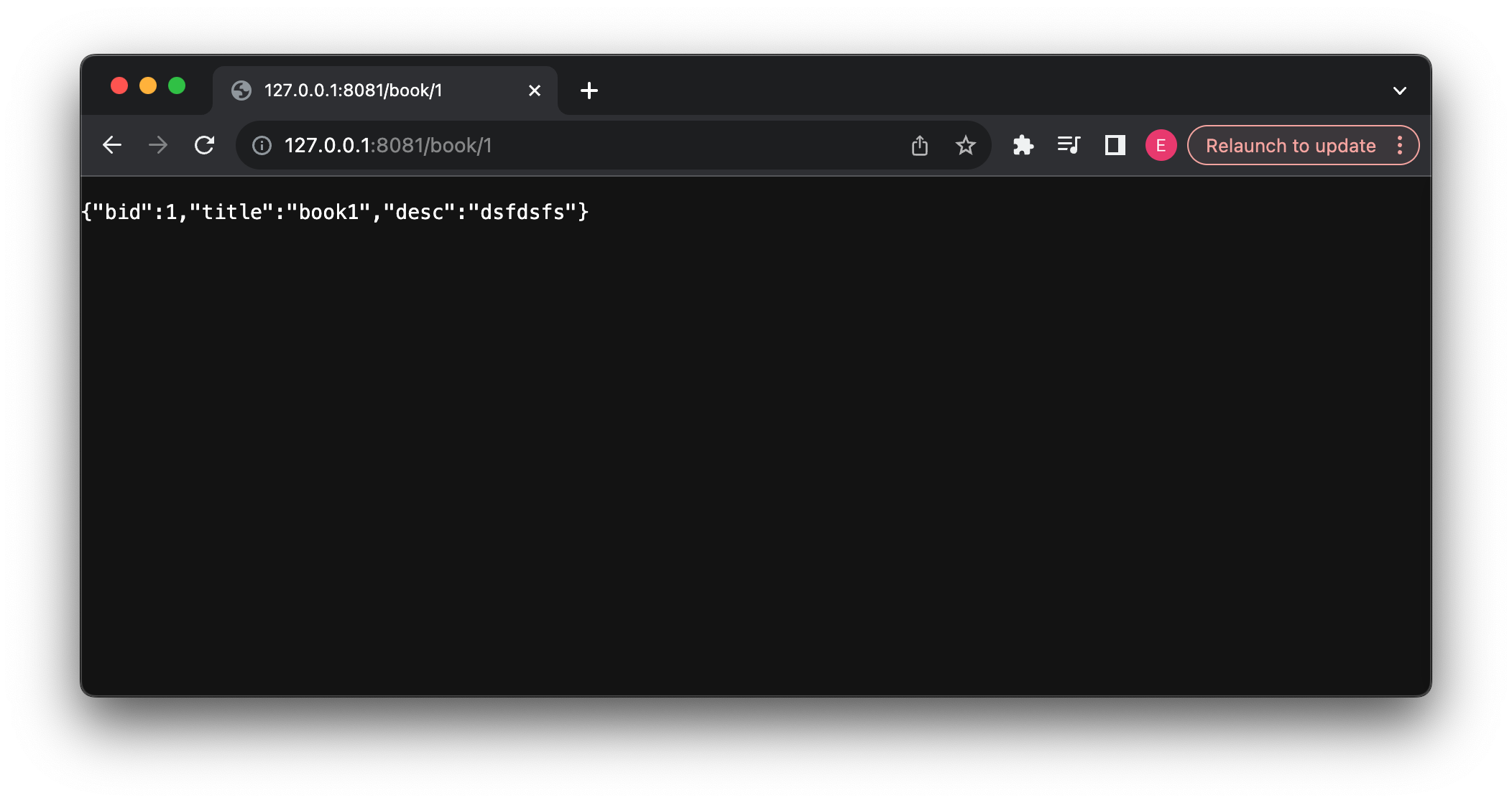This screenshot has width=1512, height=803.
Task: Expand the window with the green traffic light
Action: coord(178,85)
